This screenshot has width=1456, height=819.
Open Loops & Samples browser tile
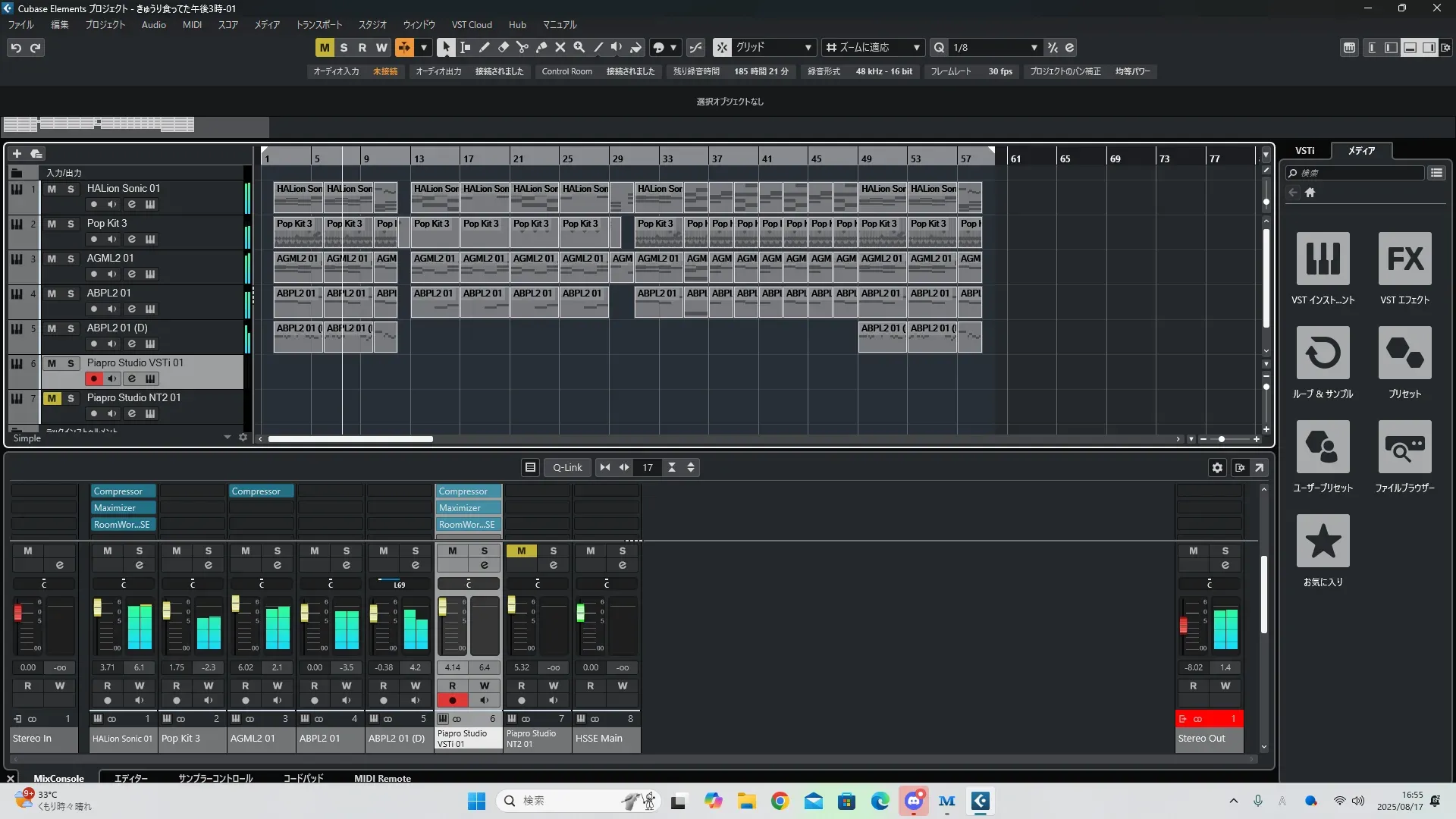(1323, 353)
